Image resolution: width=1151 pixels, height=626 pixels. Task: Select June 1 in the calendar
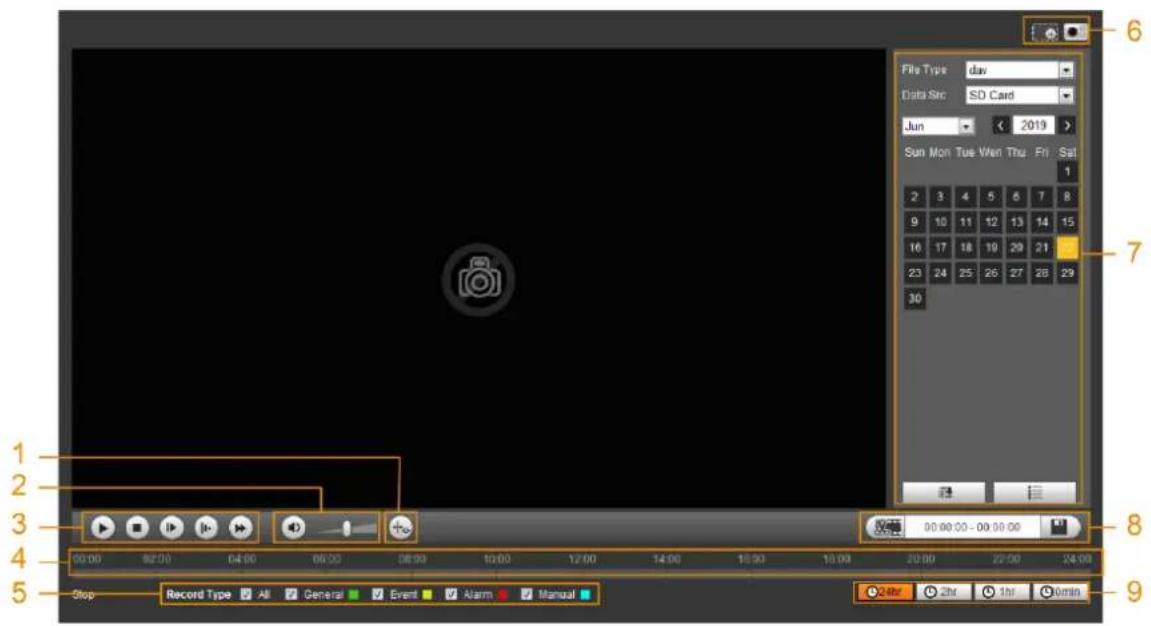(x=1067, y=172)
